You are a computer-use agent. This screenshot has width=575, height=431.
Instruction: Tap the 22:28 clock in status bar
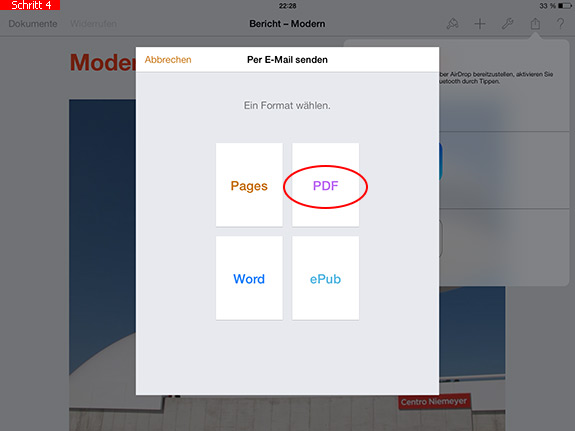(x=287, y=6)
